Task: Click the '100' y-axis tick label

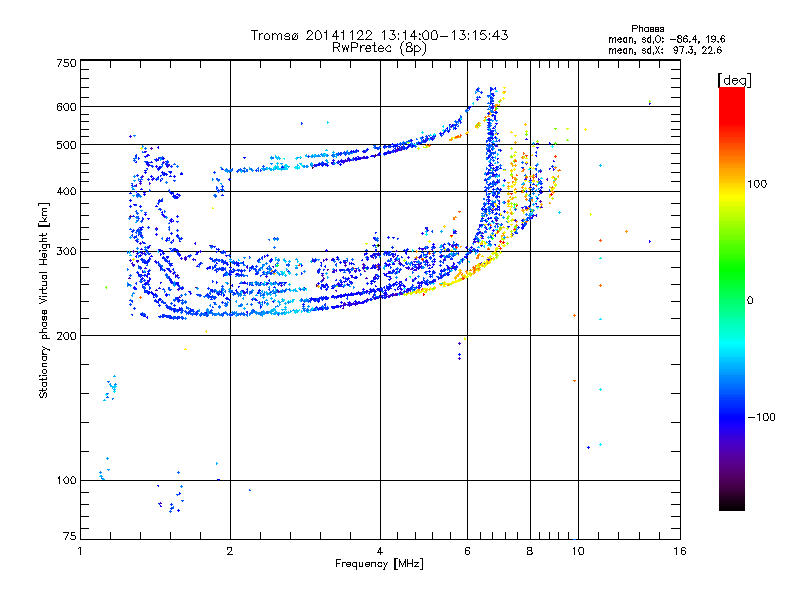Action: pos(66,480)
